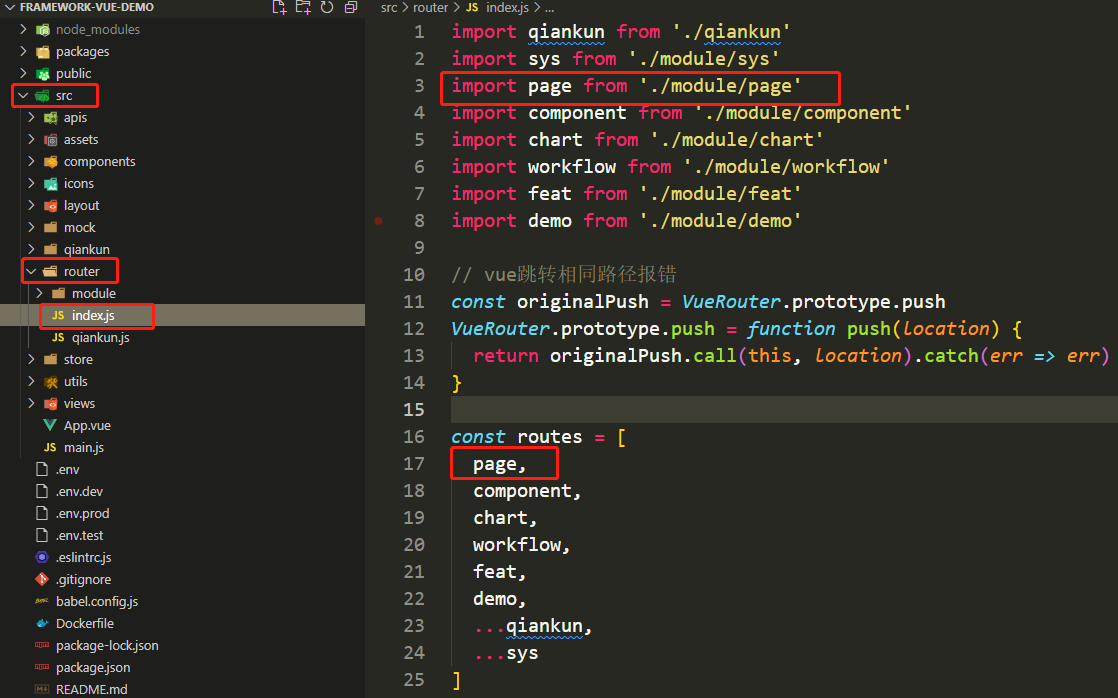Click the icons folder icon

click(x=51, y=184)
